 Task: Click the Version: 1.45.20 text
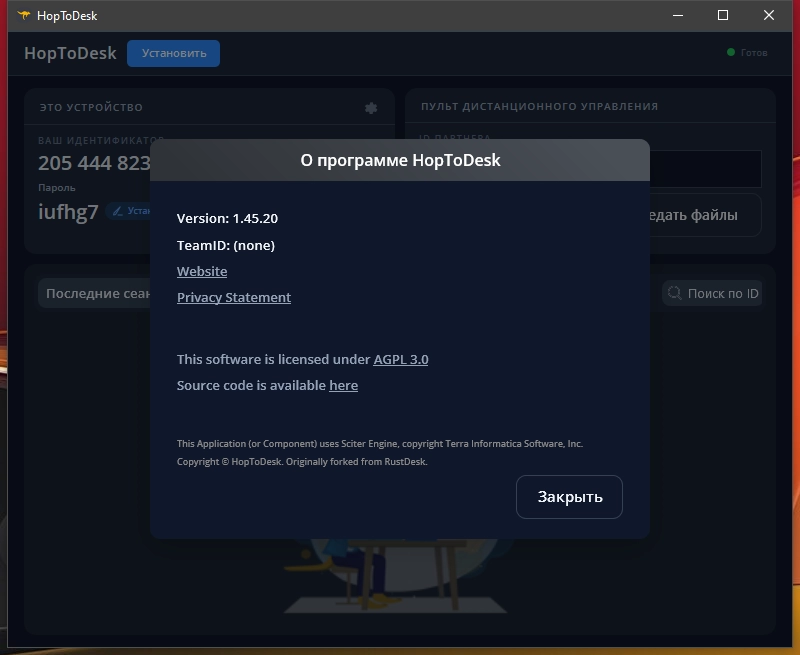tap(228, 218)
